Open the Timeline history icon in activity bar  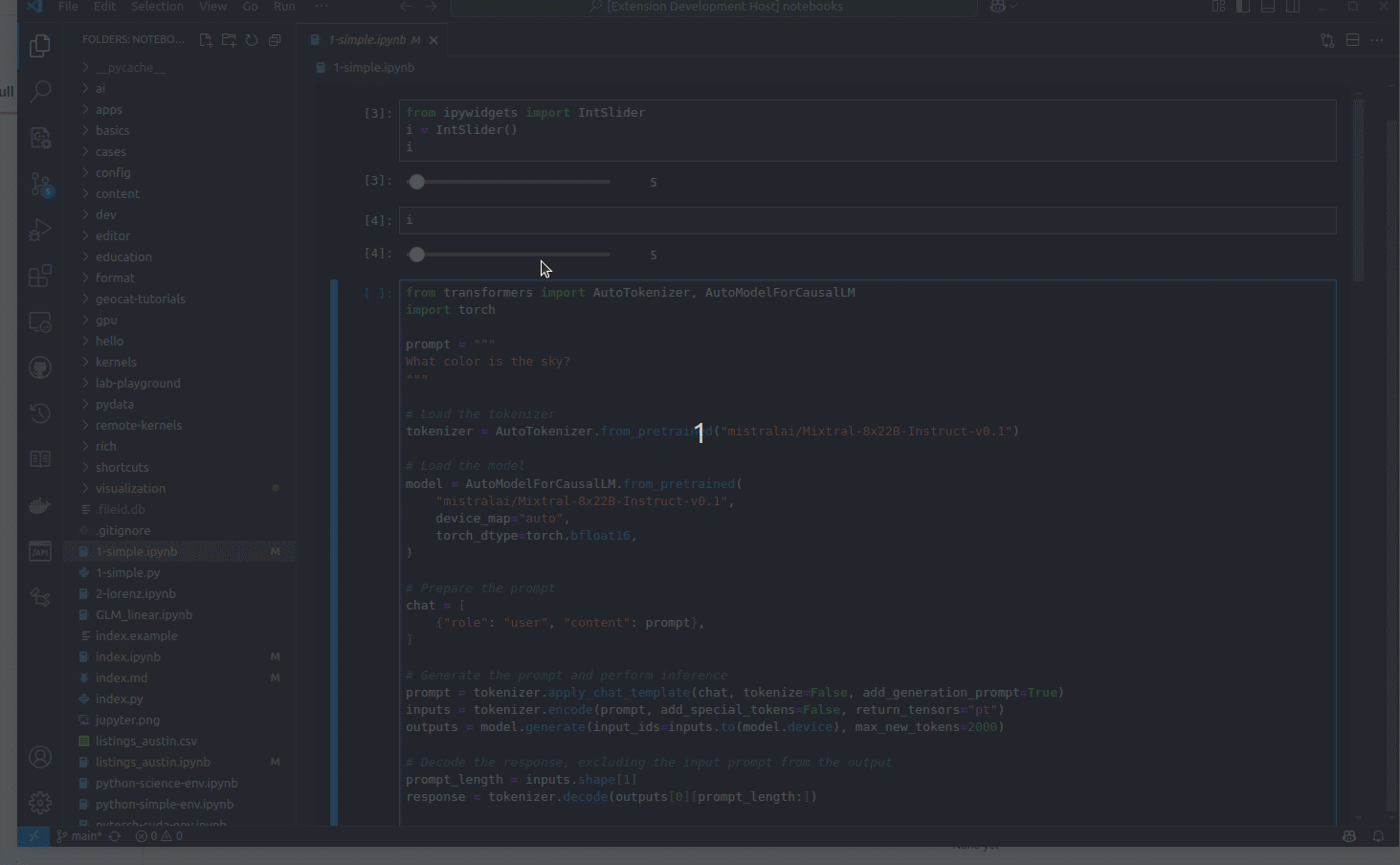[x=40, y=413]
